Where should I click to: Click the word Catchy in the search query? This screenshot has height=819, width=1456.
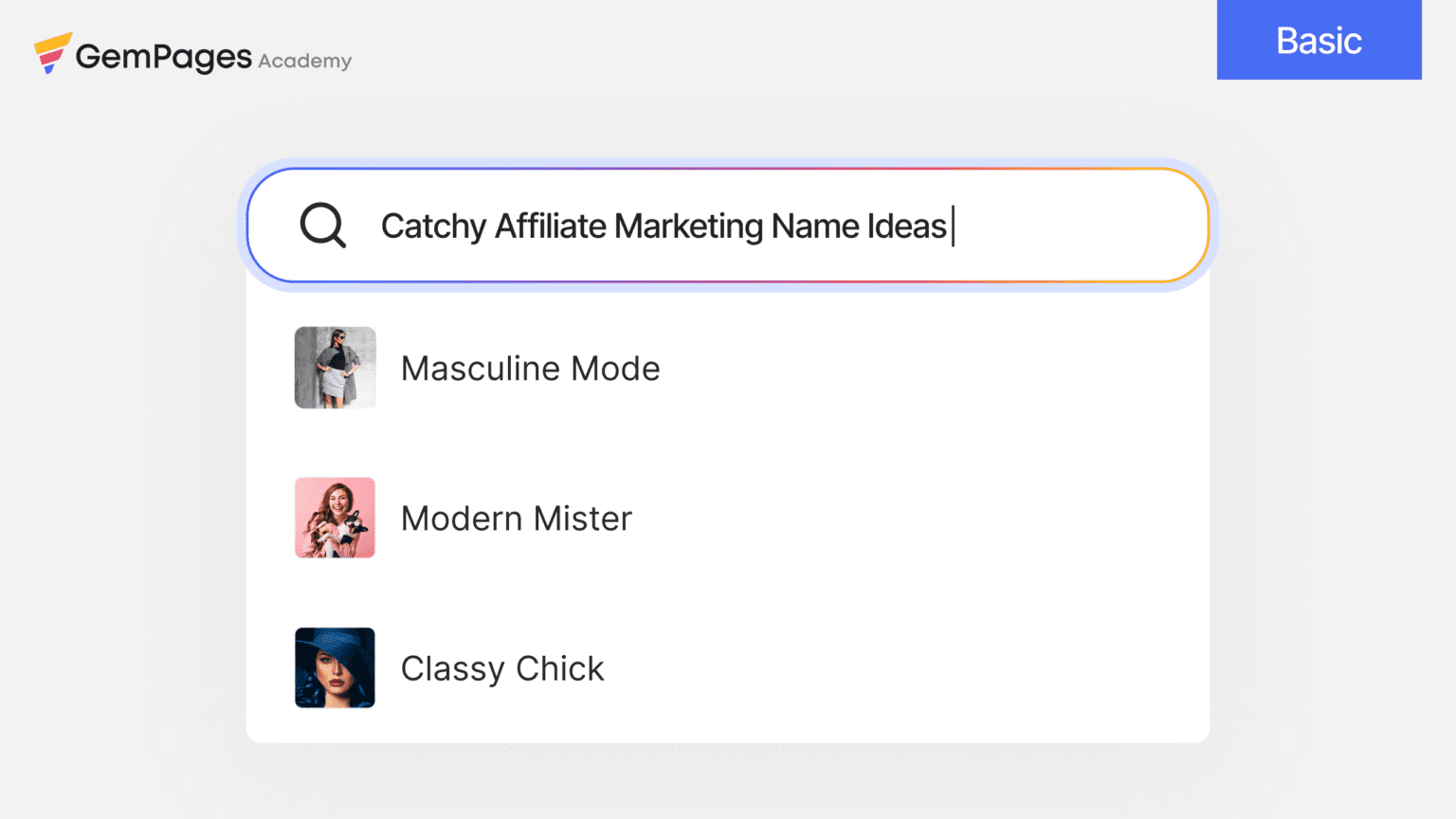click(x=433, y=227)
